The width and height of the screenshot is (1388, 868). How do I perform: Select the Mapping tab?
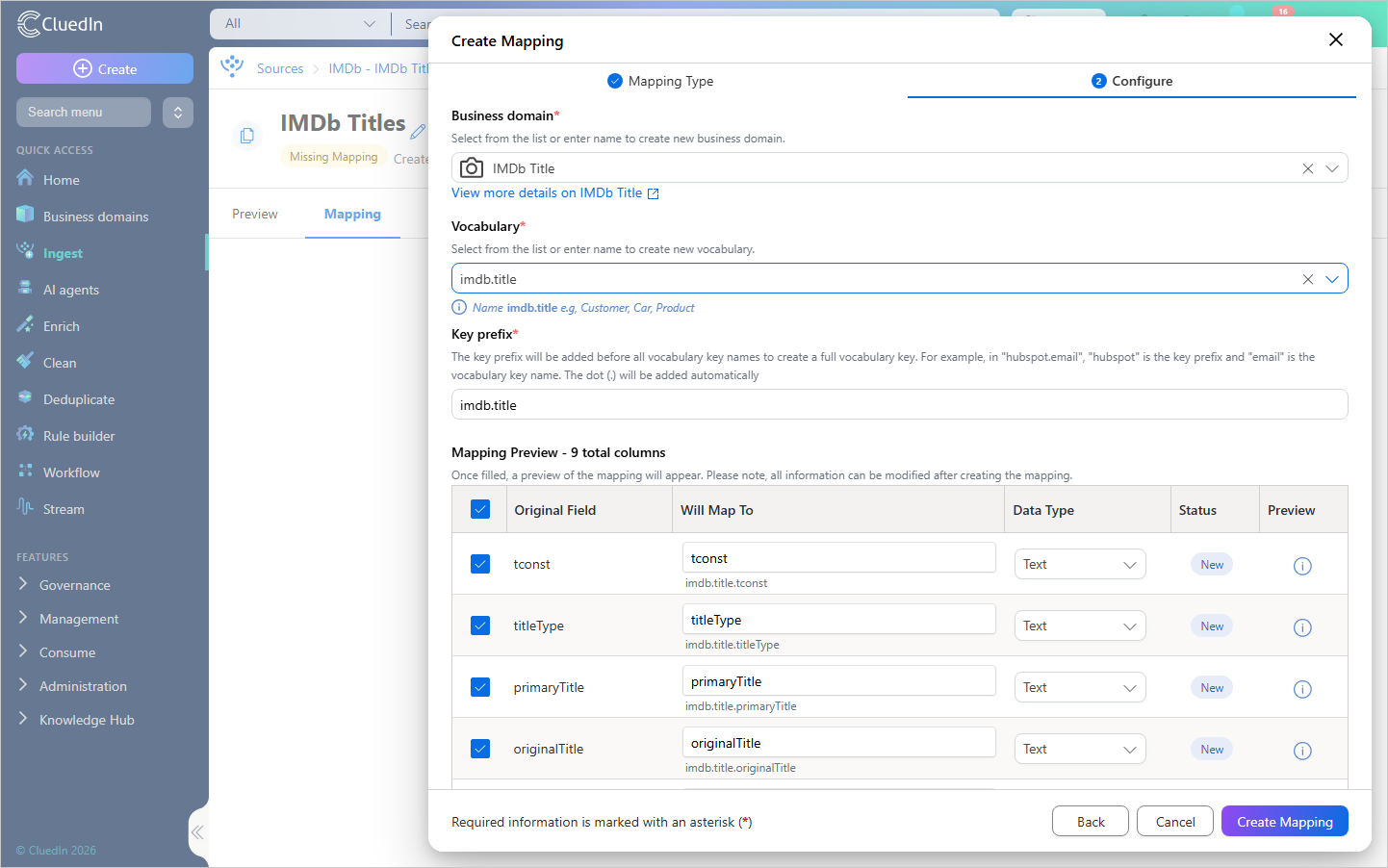tap(352, 214)
